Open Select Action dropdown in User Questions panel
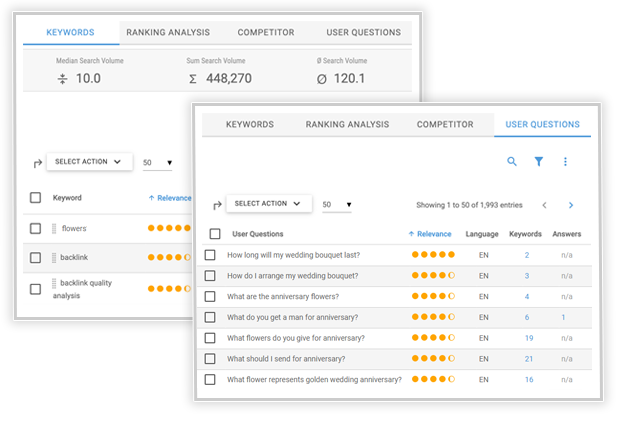The height and width of the screenshot is (423, 621). 266,204
